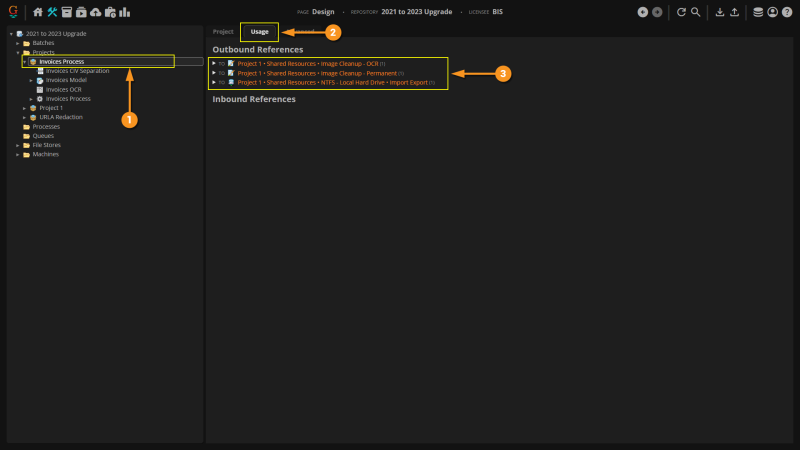800x450 pixels.
Task: Expand the Invoices Model node
Action: [31, 81]
